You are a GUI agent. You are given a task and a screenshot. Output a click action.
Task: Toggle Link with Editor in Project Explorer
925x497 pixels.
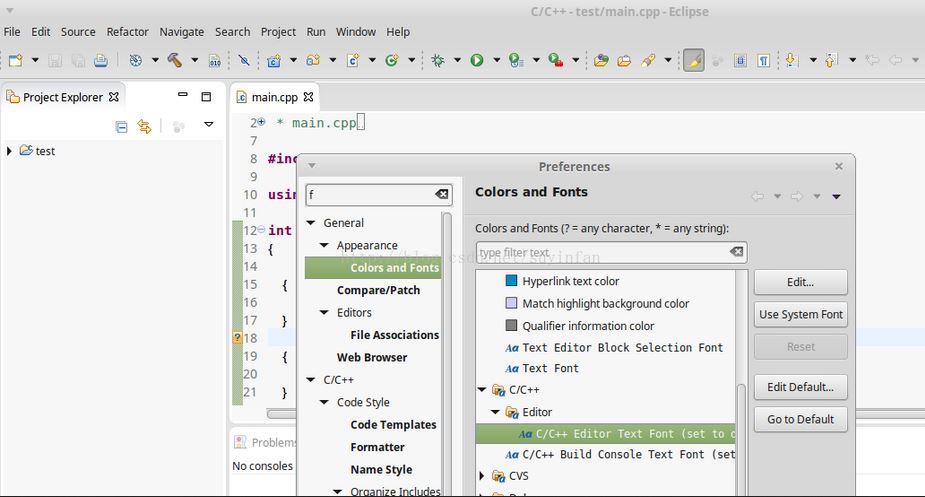point(145,126)
